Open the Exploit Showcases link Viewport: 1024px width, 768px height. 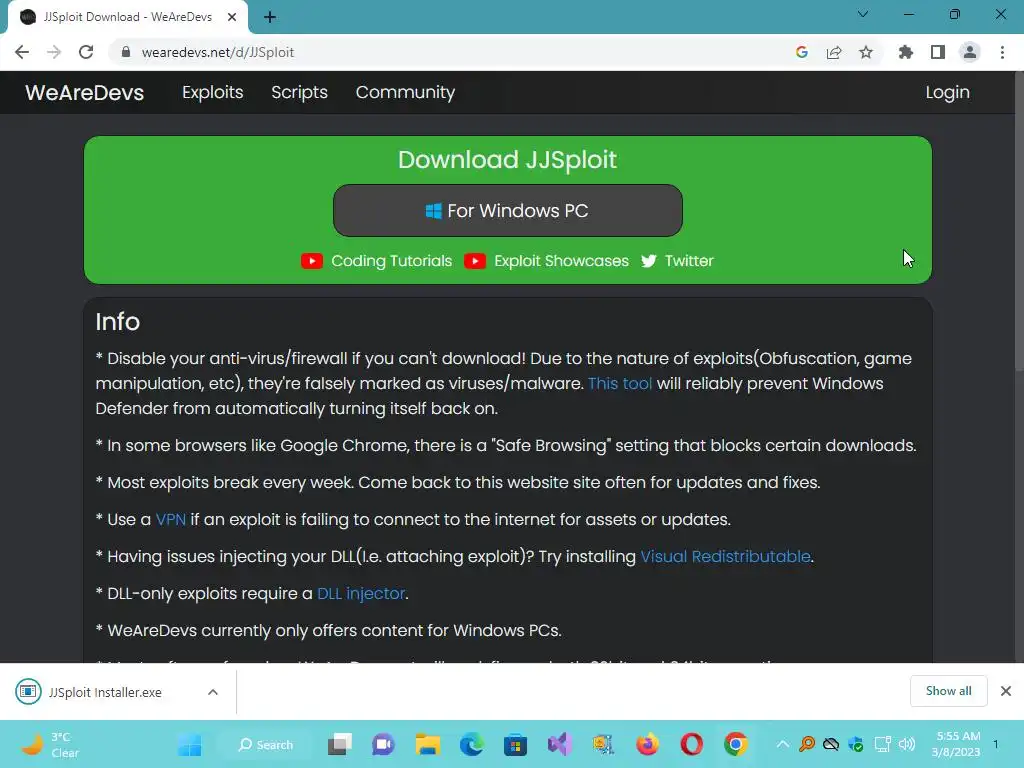coord(561,261)
